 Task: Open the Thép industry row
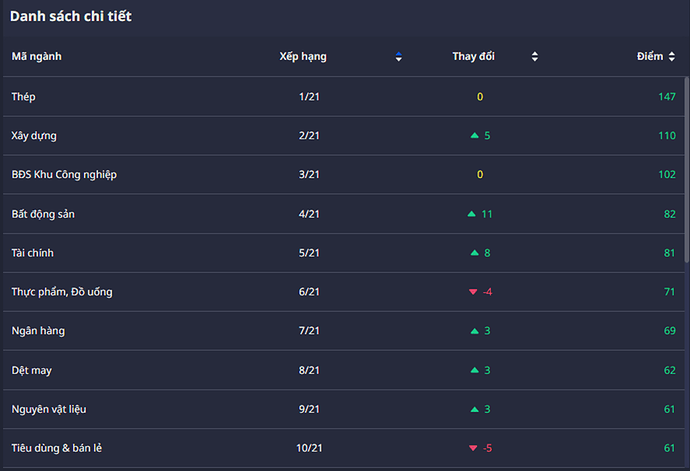pos(24,96)
